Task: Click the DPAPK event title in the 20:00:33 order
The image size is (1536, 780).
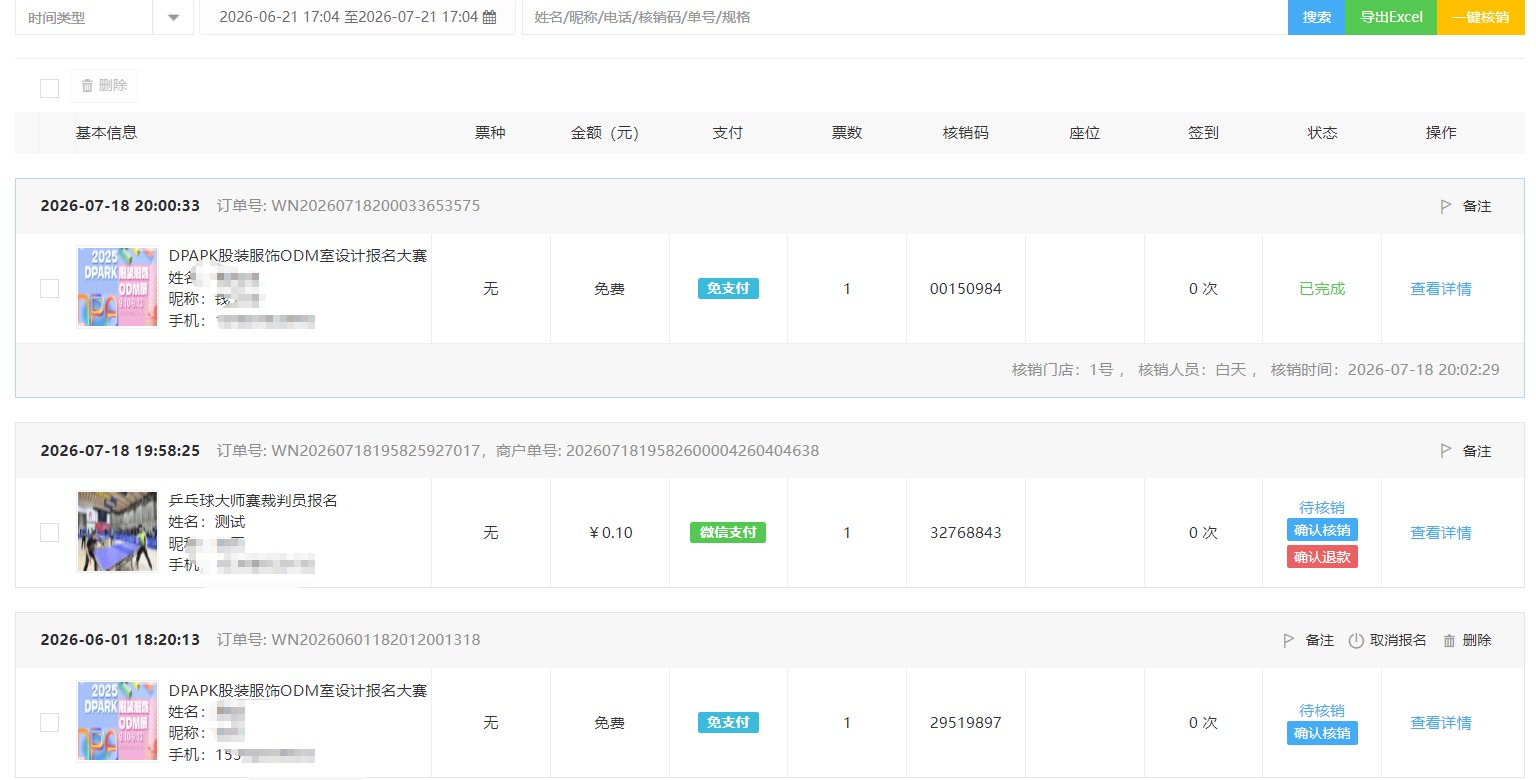Action: coord(298,256)
